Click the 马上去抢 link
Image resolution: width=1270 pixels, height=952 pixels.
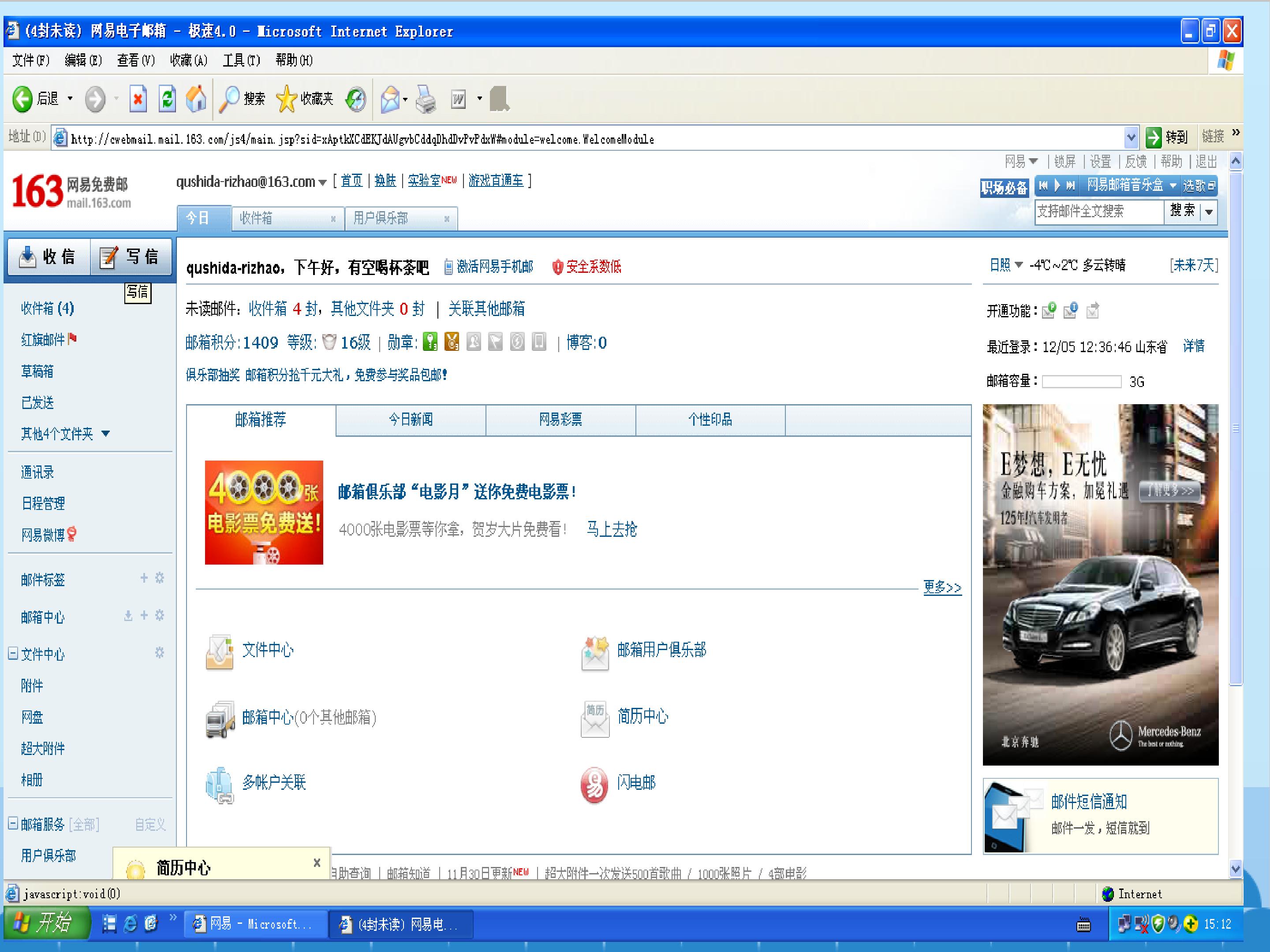[612, 529]
